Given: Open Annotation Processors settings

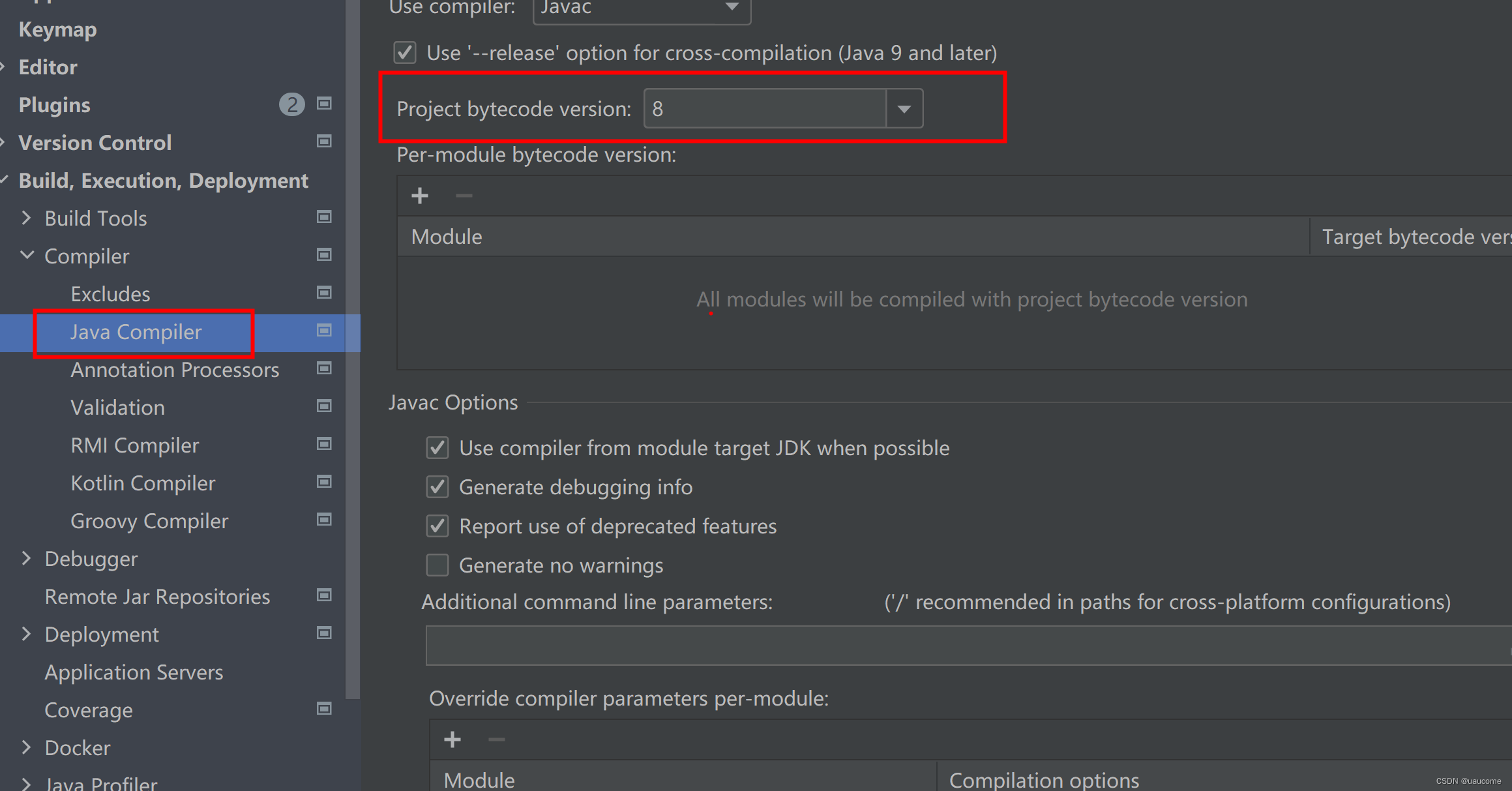Looking at the screenshot, I should (175, 370).
